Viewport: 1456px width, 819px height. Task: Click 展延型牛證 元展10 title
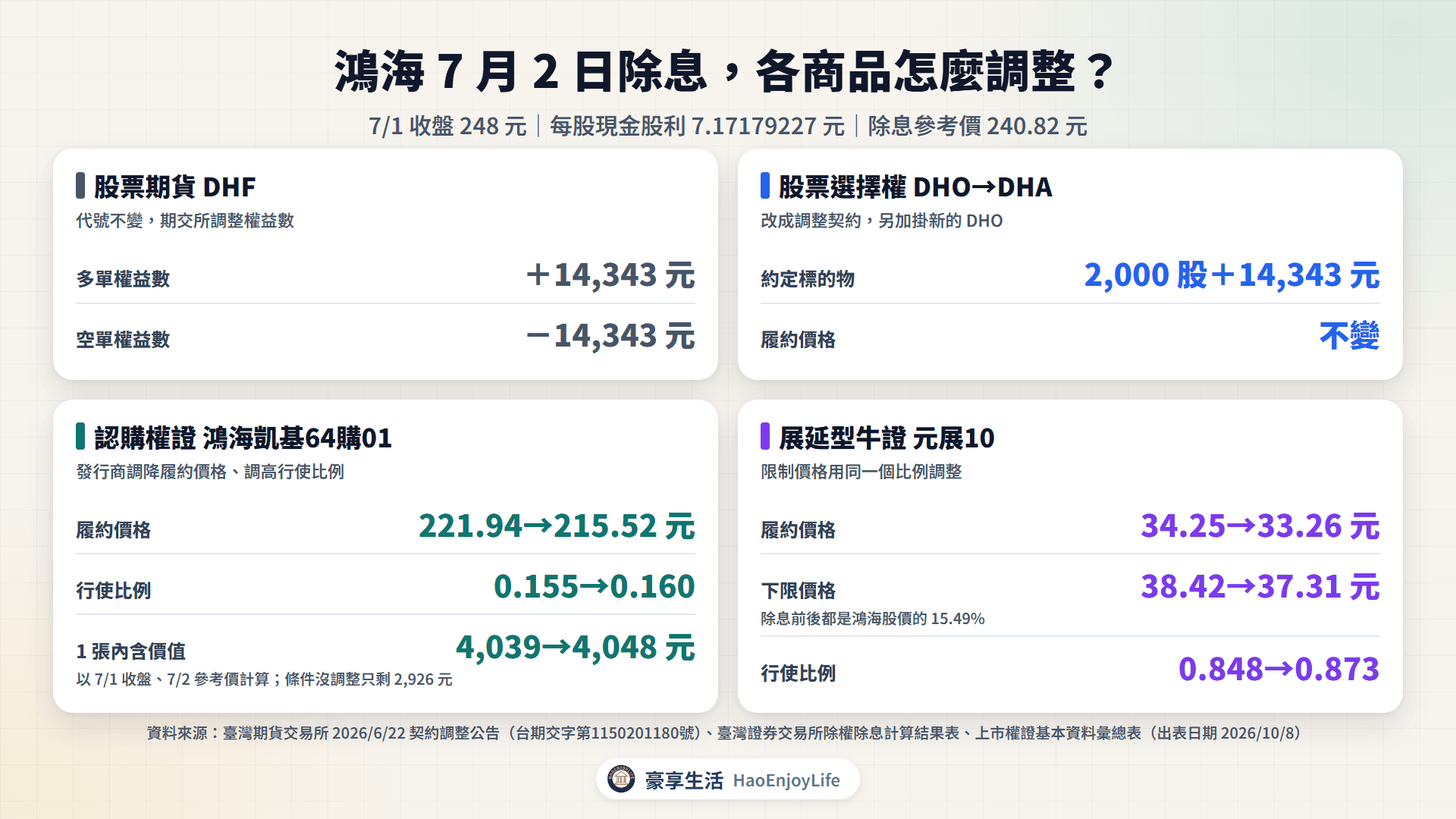[x=886, y=438]
